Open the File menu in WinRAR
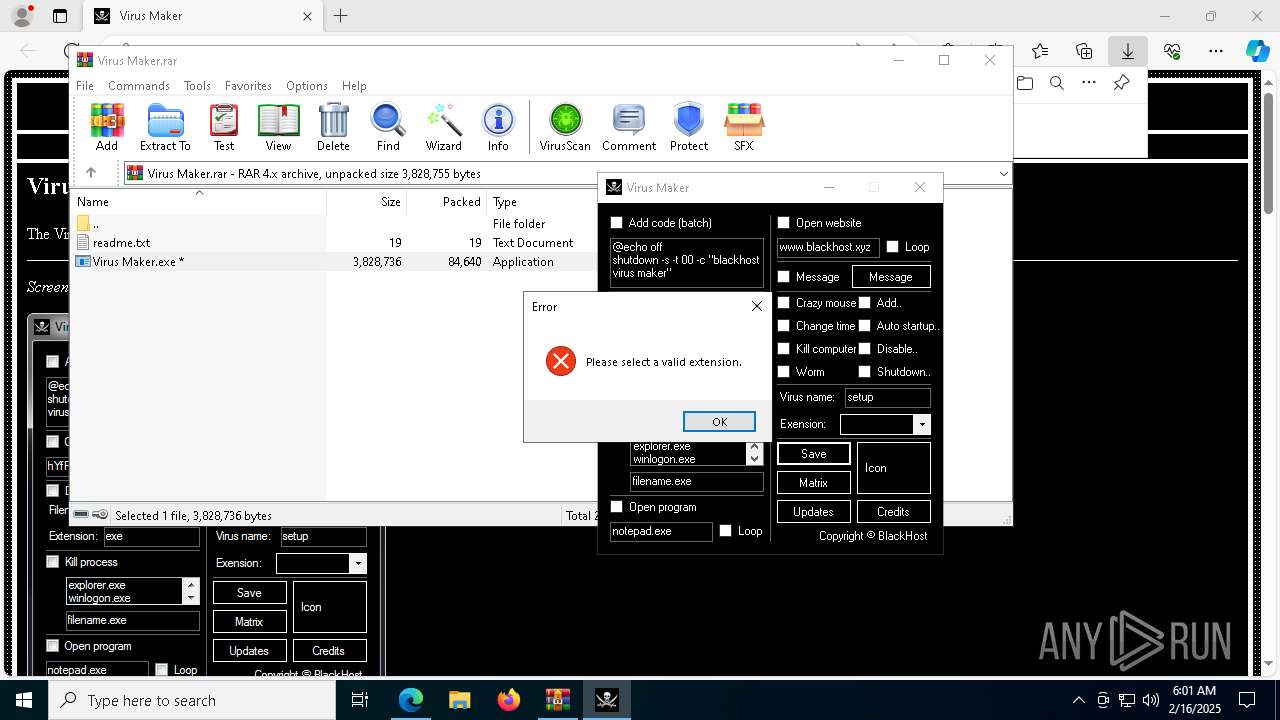 pyautogui.click(x=85, y=86)
